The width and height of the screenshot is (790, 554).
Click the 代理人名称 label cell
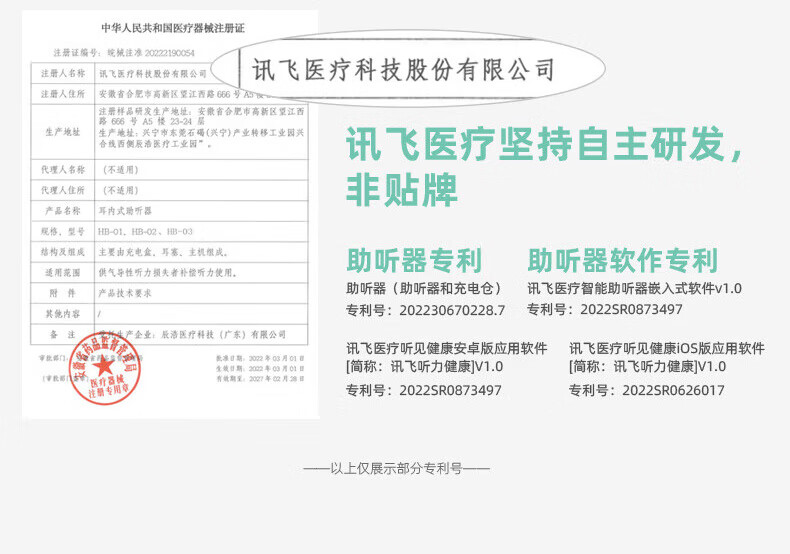coord(63,170)
